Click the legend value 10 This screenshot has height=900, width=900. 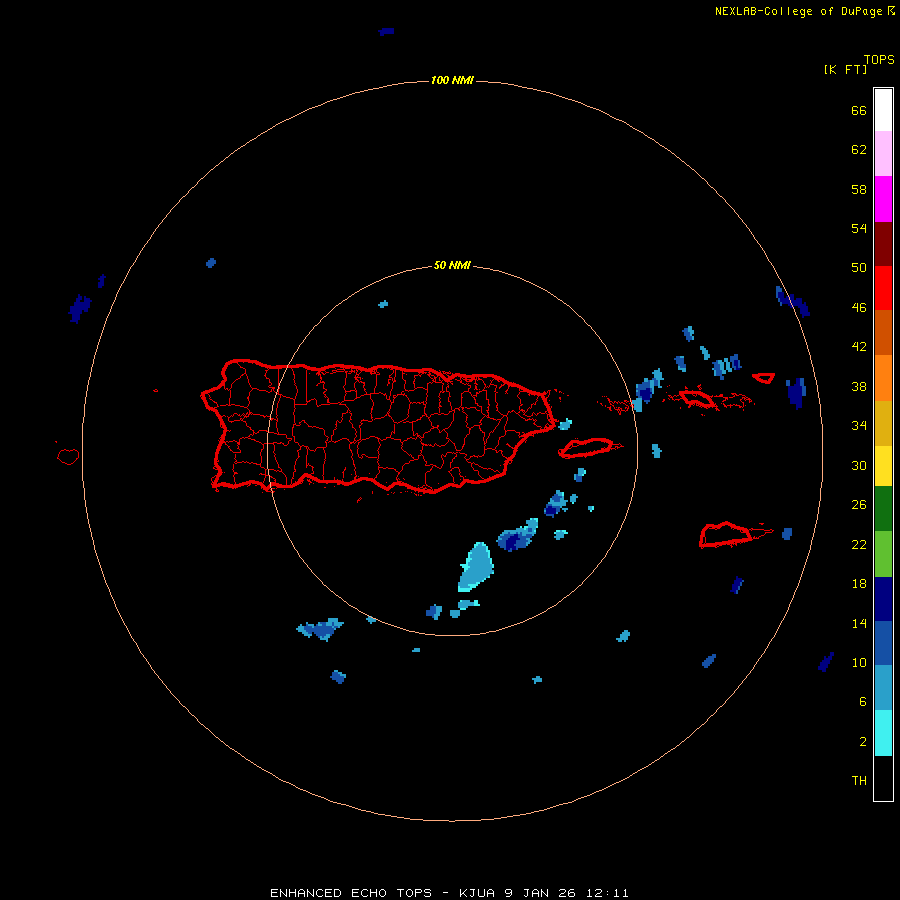tap(859, 663)
